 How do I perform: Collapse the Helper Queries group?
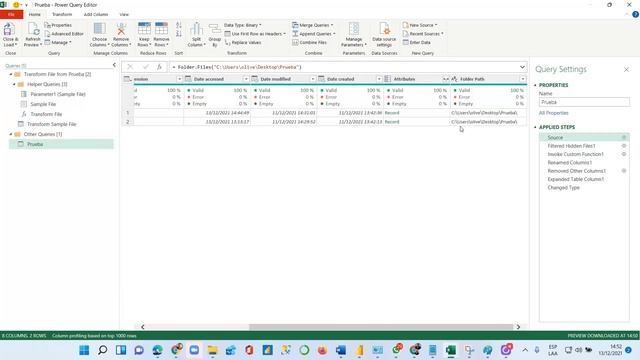click(x=14, y=84)
